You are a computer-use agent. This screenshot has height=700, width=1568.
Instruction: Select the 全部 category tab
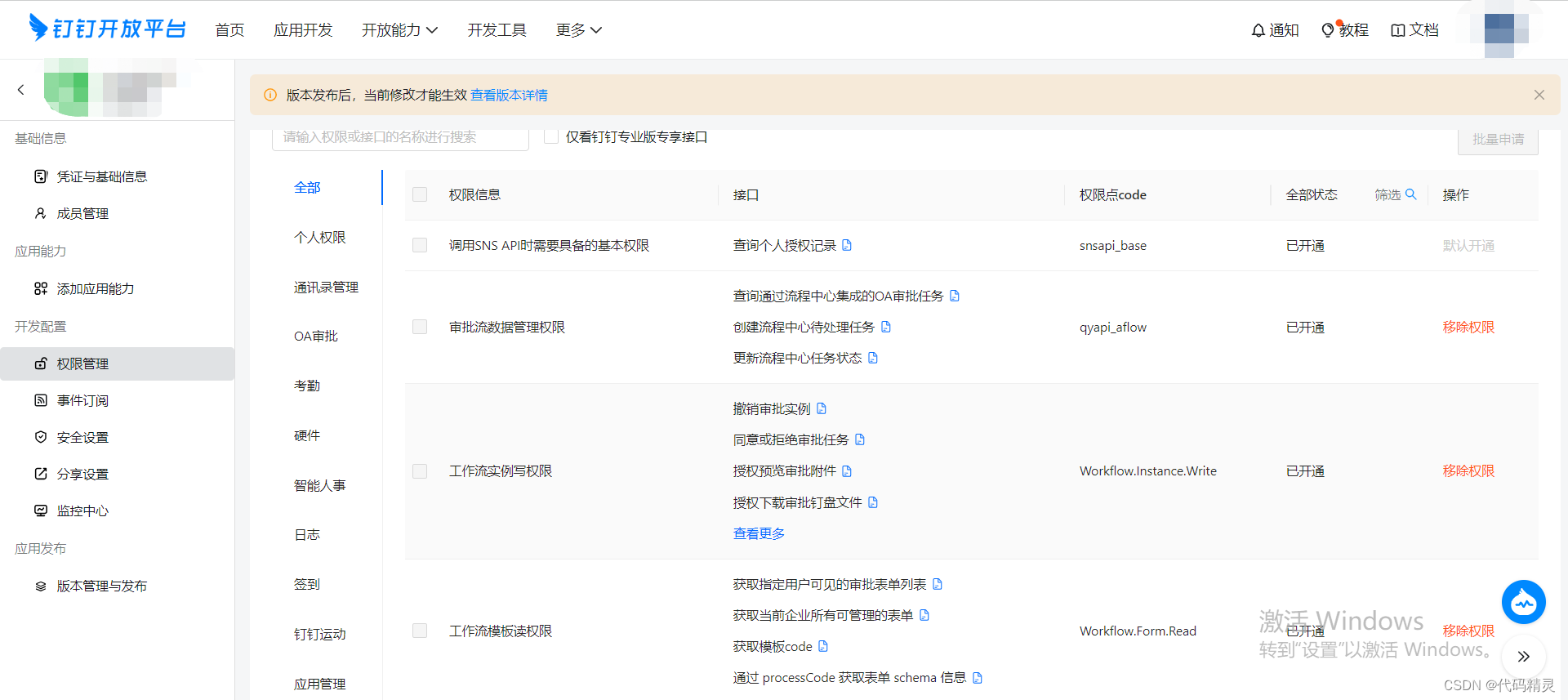coord(307,187)
